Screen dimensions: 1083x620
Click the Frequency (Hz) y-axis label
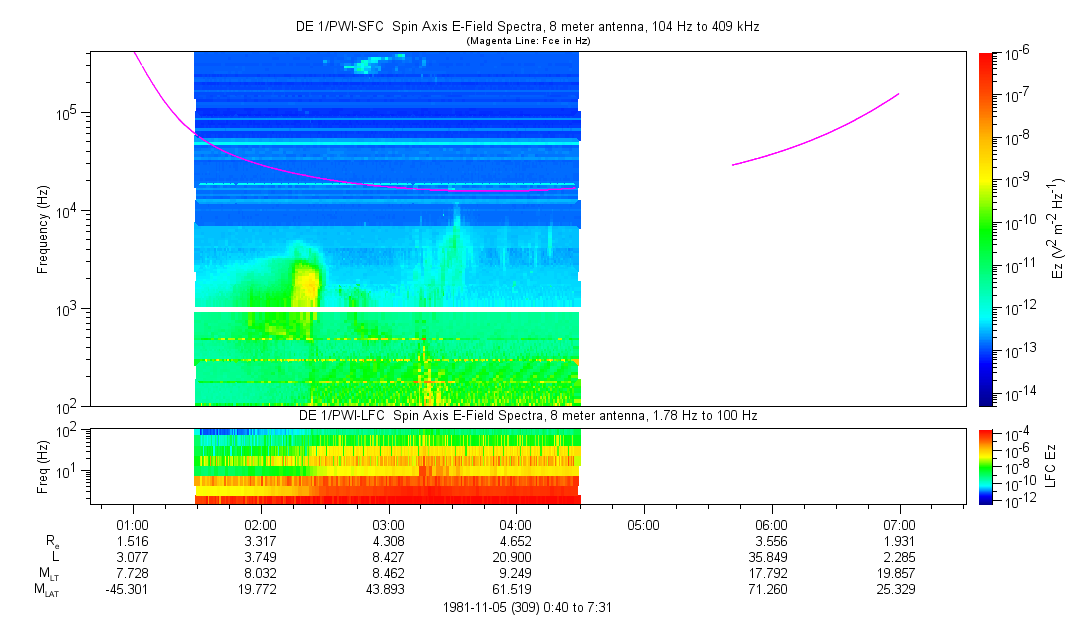[x=43, y=228]
